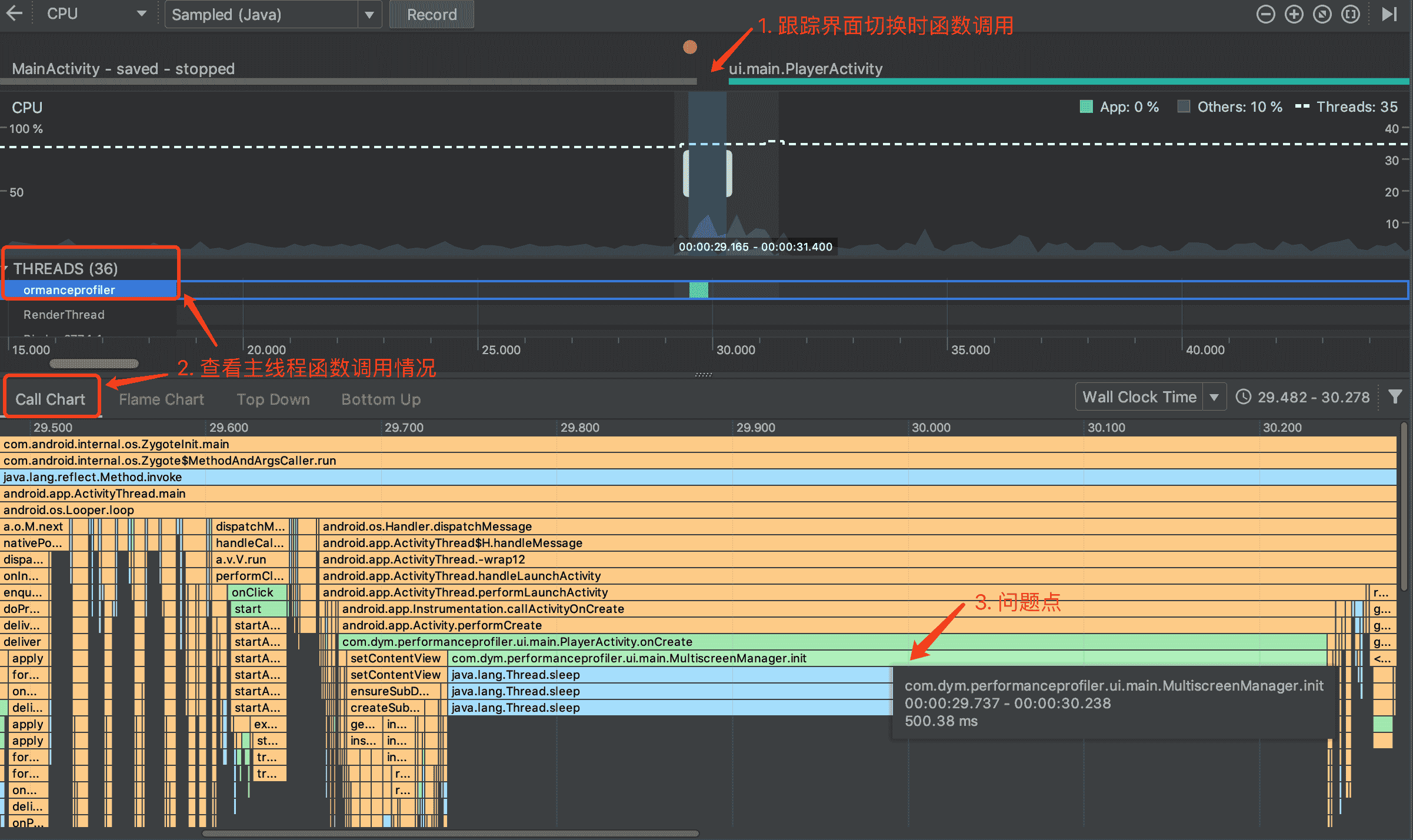Click the zoom out timeline icon
Viewport: 1413px width, 840px height.
1265,14
